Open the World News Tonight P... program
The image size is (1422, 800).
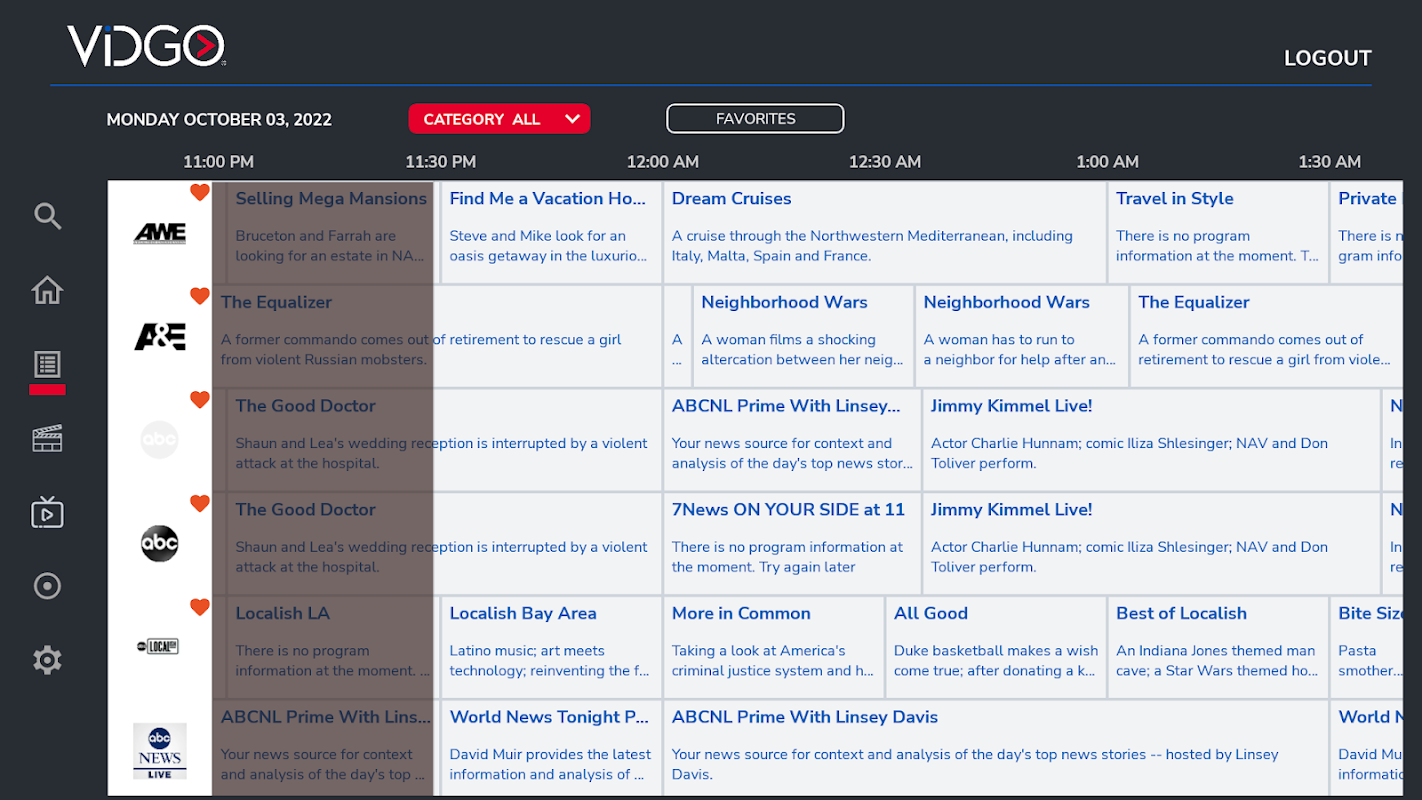coord(551,748)
